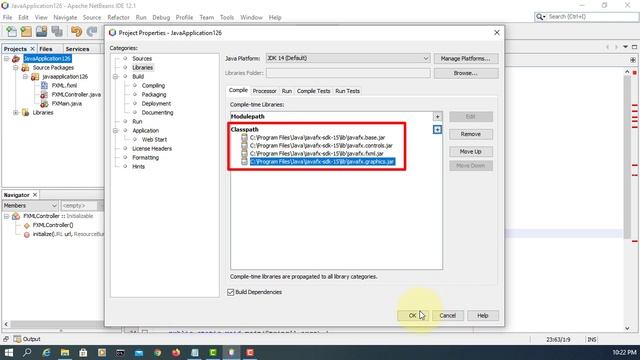Open File Explorer from the taskbar
The image size is (640, 360).
coord(64,352)
